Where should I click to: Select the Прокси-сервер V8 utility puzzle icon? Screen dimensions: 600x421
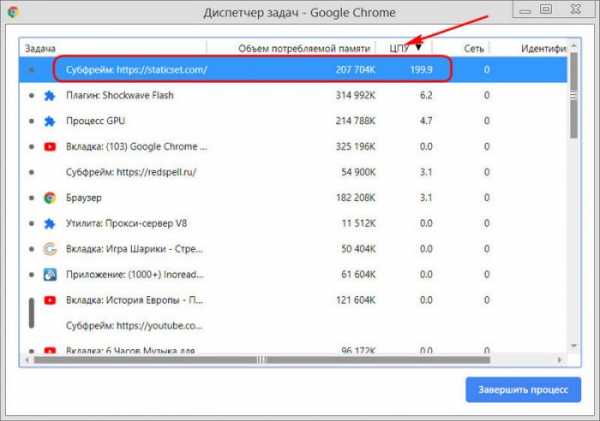[x=49, y=224]
